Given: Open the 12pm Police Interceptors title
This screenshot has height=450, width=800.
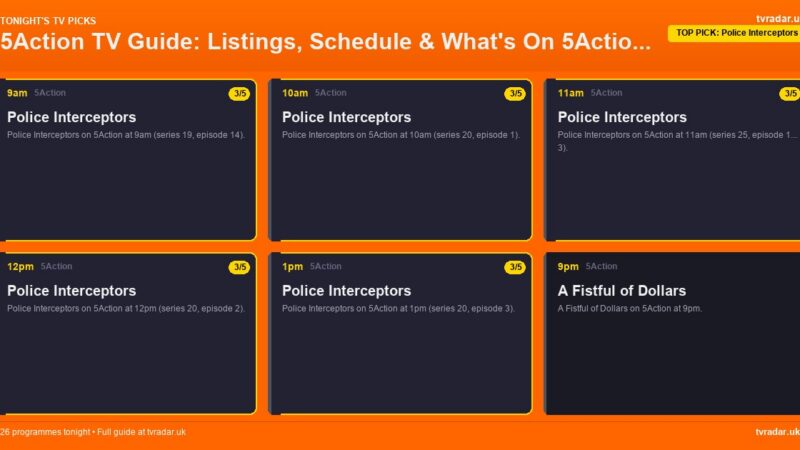Looking at the screenshot, I should pos(71,291).
